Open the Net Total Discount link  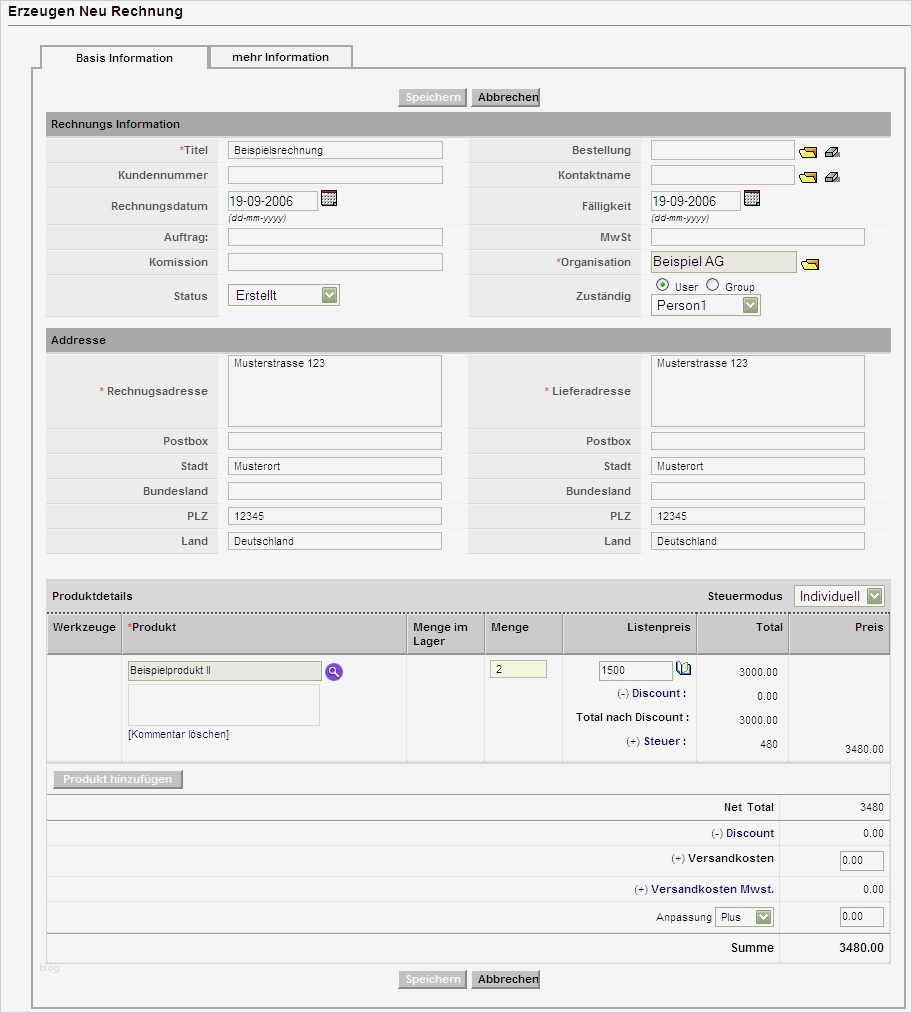pos(750,833)
